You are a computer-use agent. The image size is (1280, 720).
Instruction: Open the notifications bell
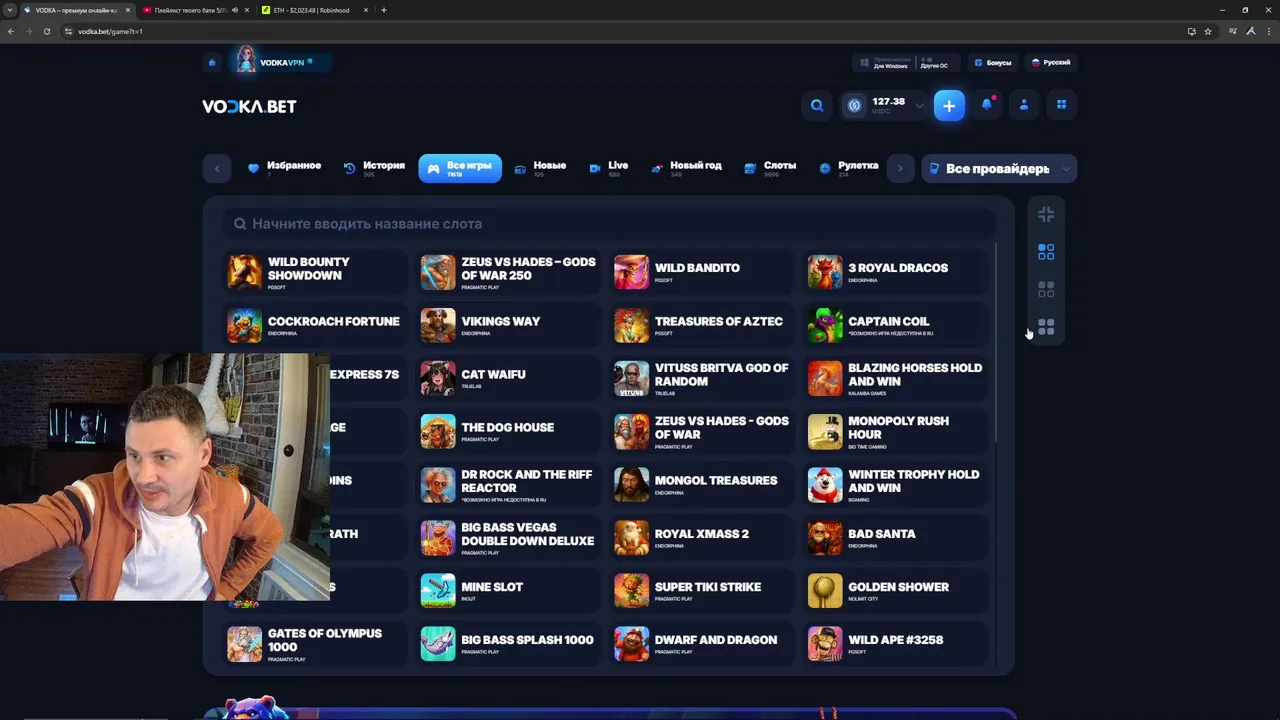click(x=987, y=105)
